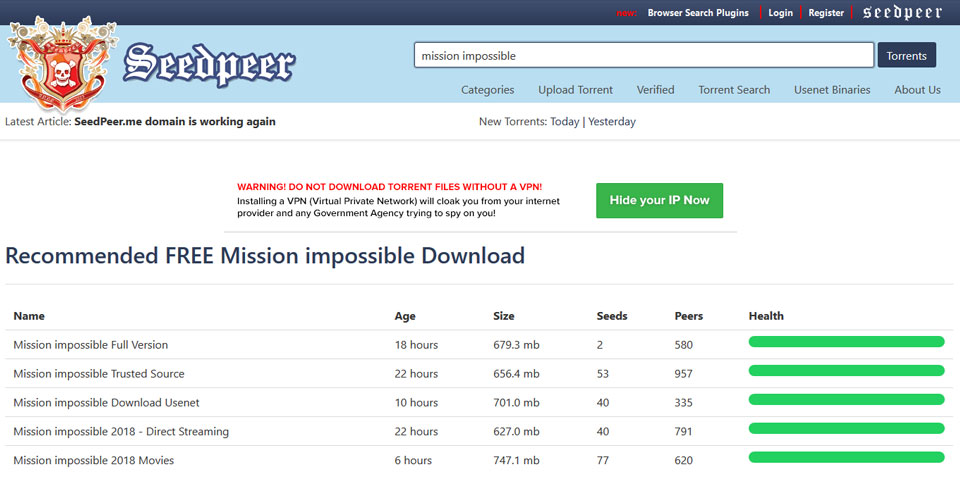Image resolution: width=960 pixels, height=480 pixels.
Task: Click the 656.4 mb size value
Action: pos(516,374)
